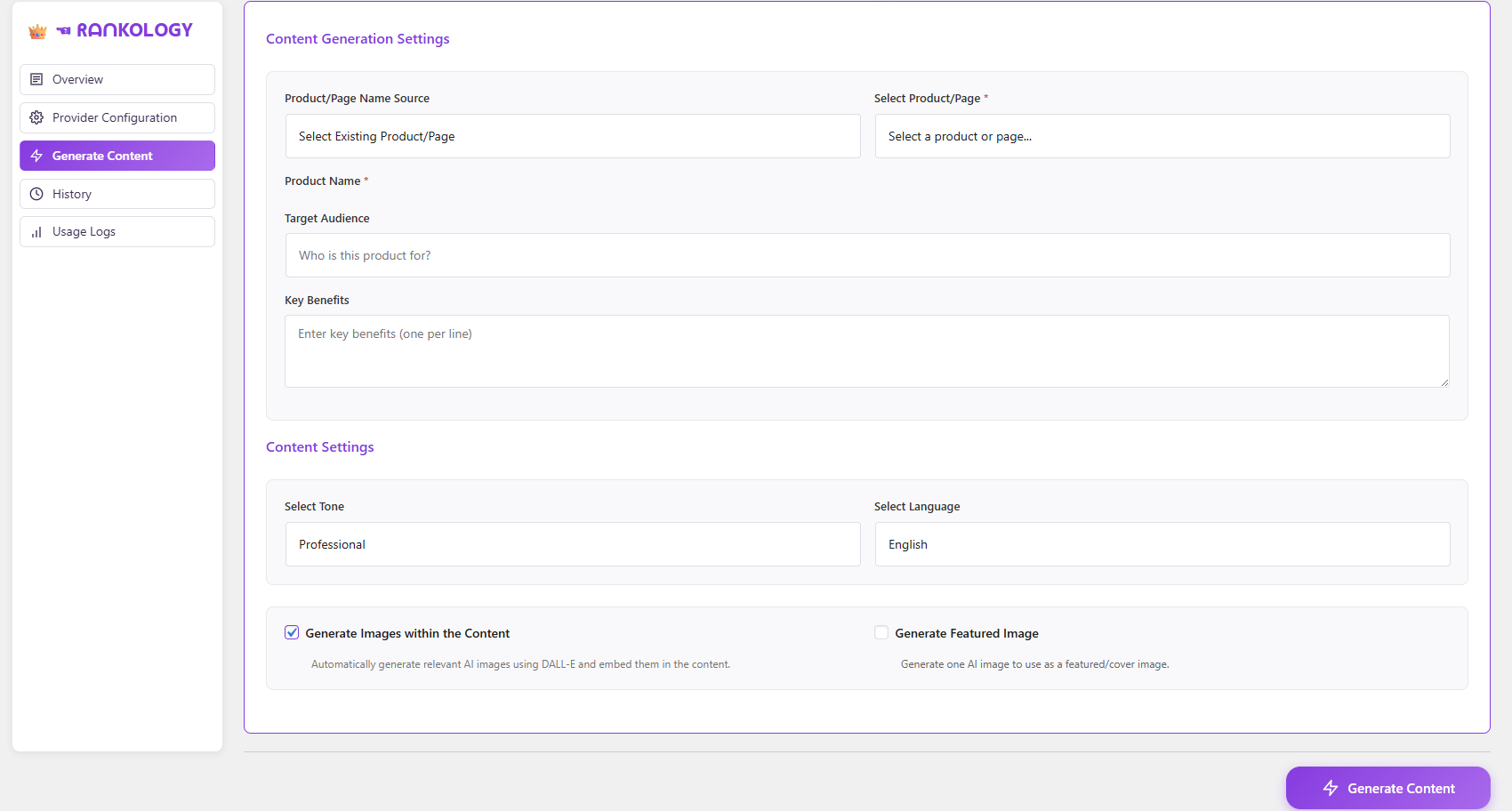
Task: Enable Generate Featured Image checkbox
Action: [881, 632]
